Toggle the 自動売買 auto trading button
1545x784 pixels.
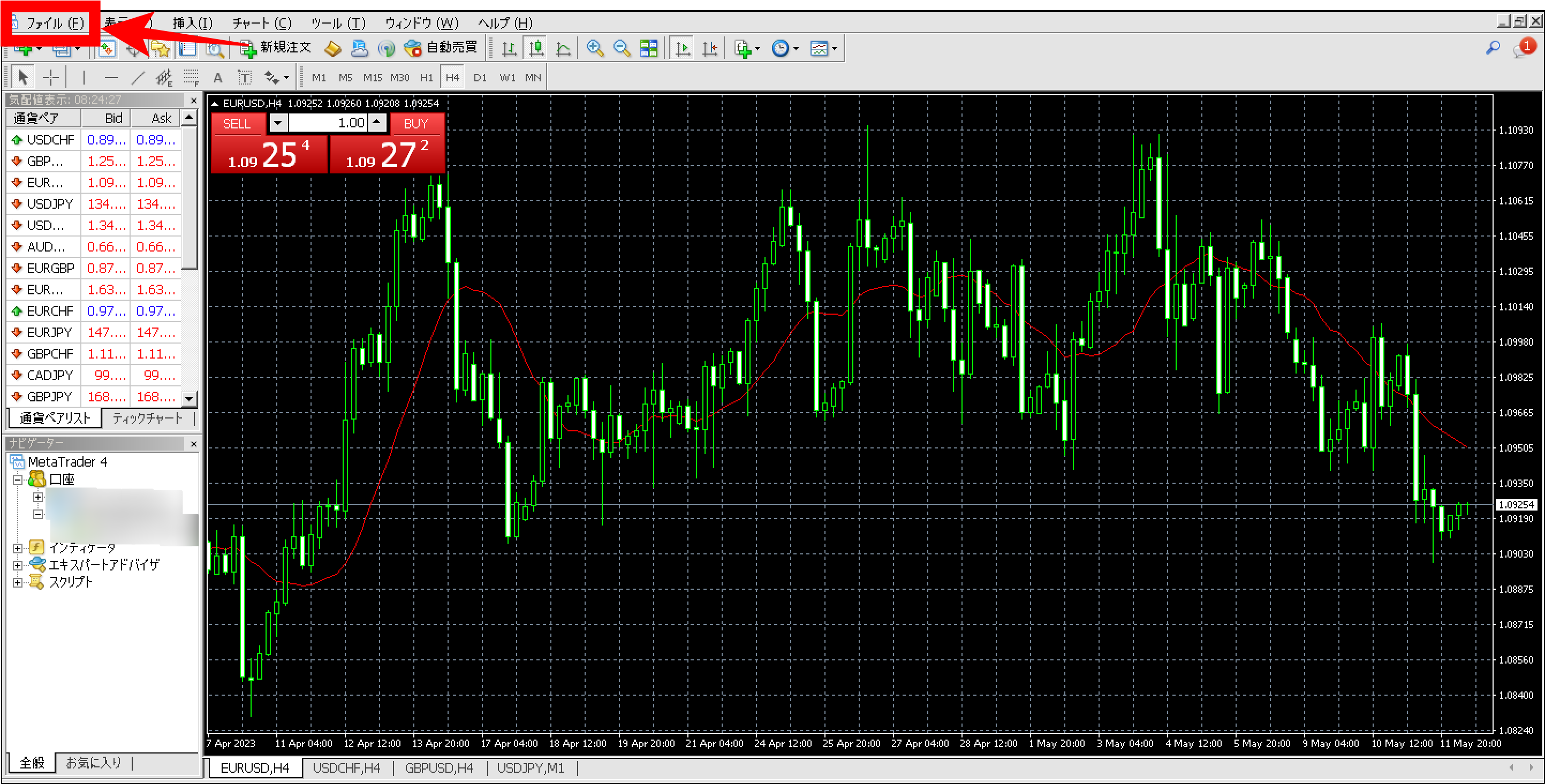441,47
